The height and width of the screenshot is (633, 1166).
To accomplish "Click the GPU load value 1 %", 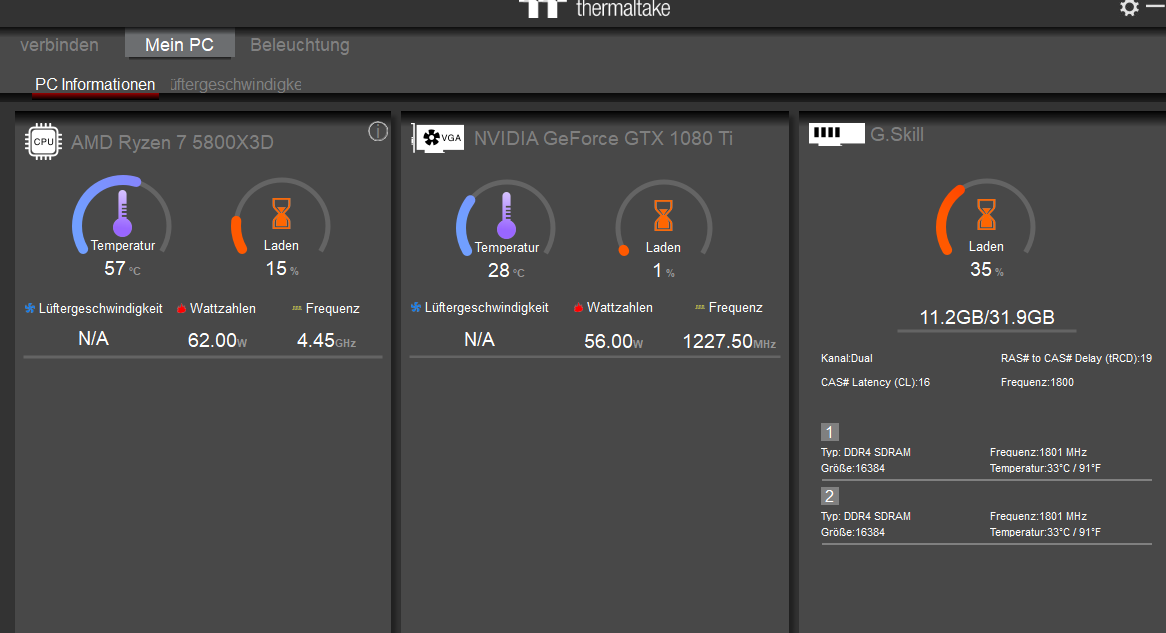I will pos(663,271).
